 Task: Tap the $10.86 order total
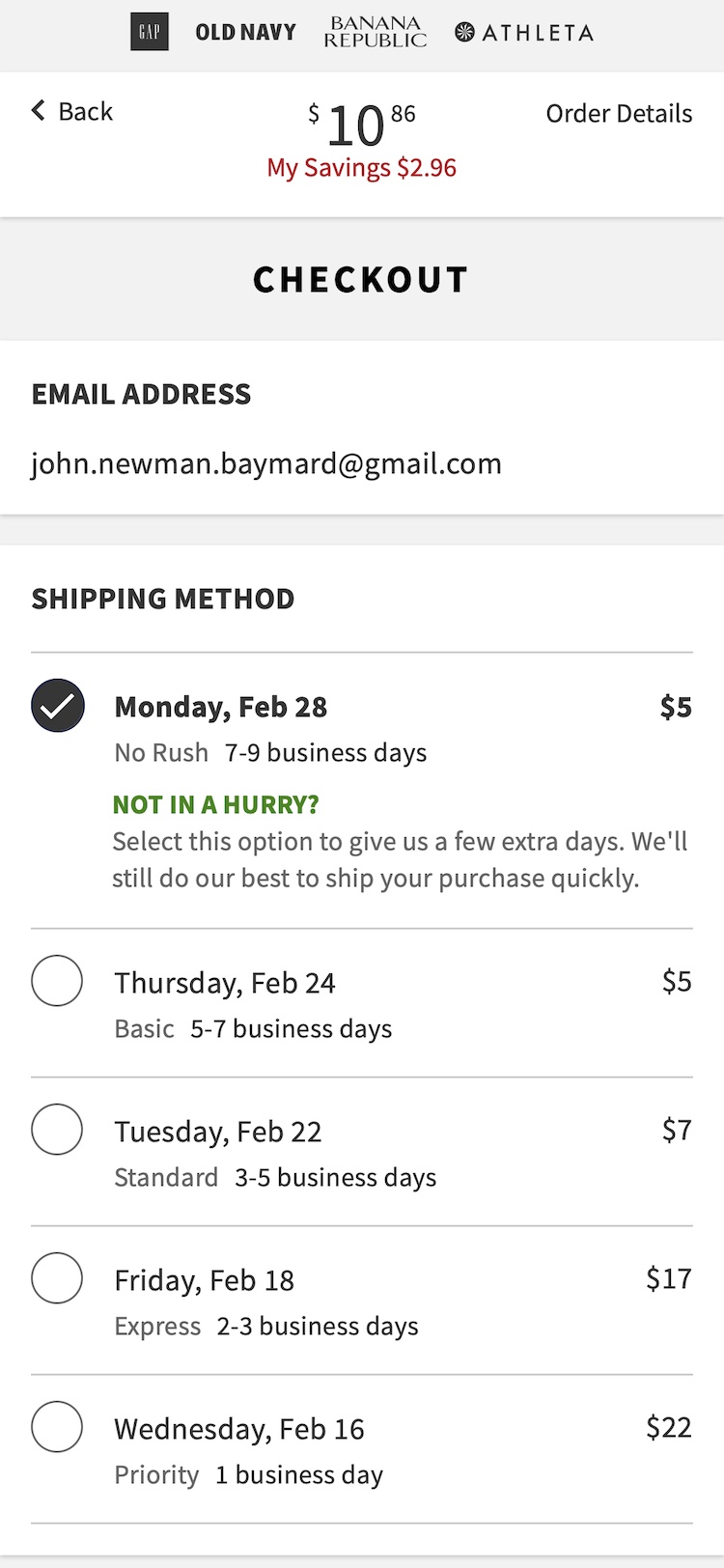click(361, 126)
